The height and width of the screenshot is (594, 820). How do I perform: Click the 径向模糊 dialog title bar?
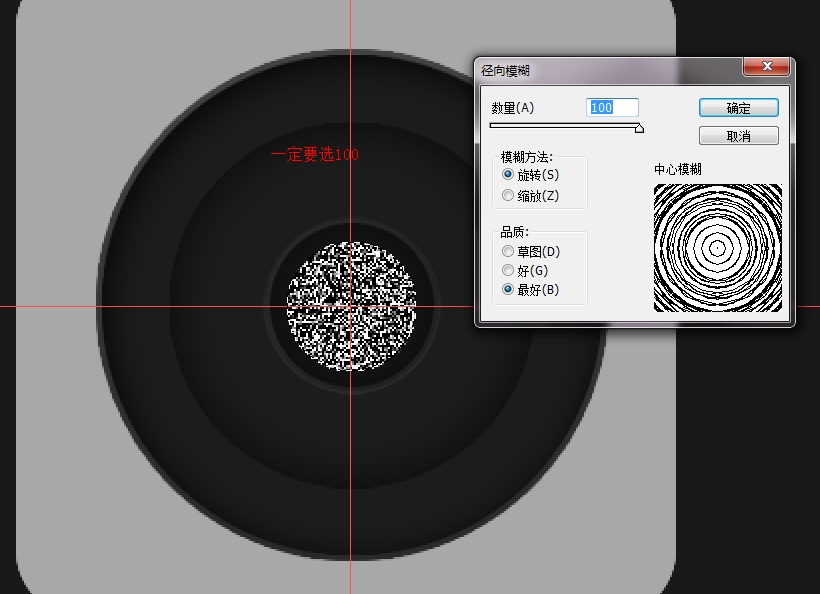coord(600,70)
